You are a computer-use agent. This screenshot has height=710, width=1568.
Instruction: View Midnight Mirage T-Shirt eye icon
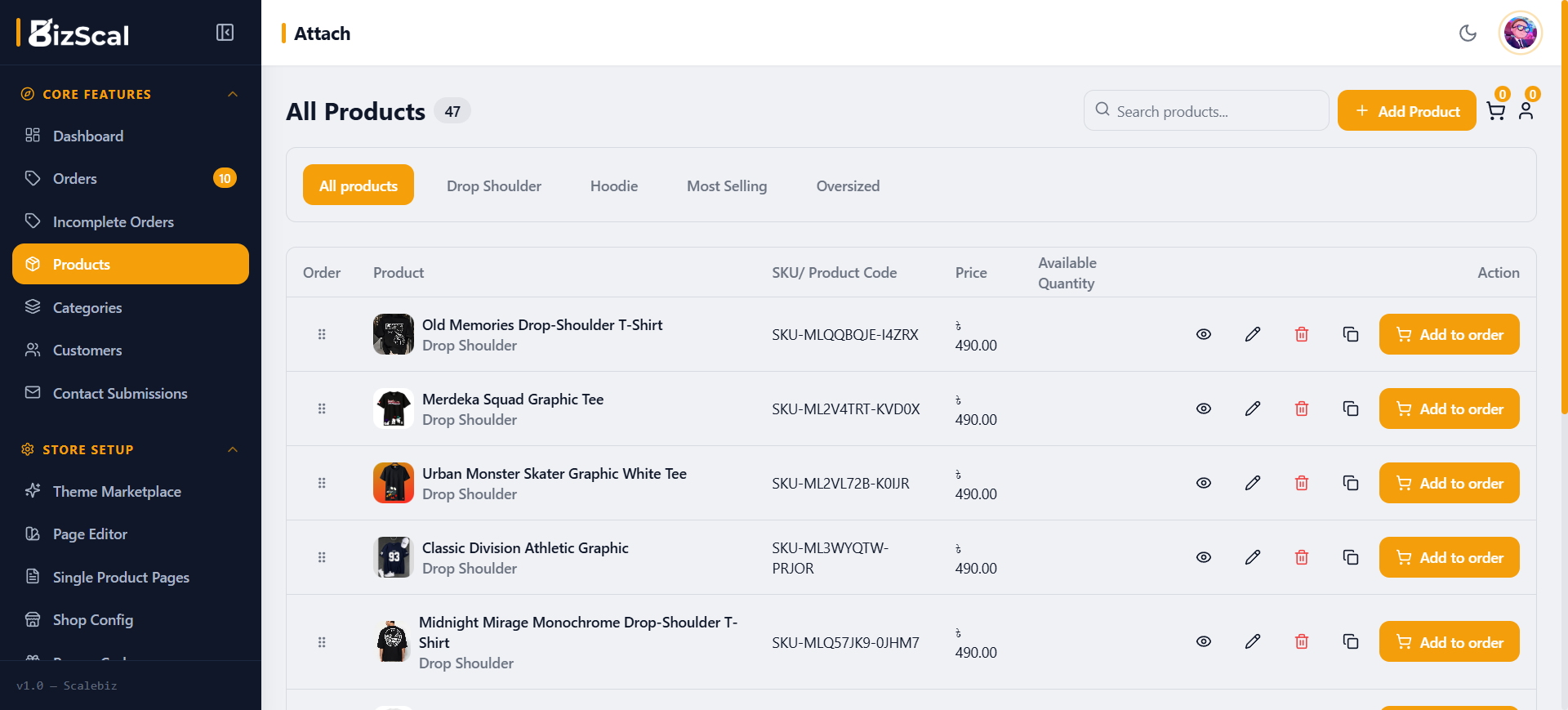click(1204, 641)
